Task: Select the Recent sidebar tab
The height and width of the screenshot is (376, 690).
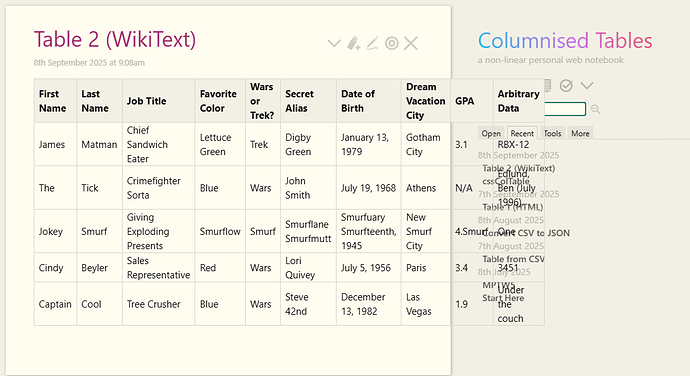Action: pos(522,133)
